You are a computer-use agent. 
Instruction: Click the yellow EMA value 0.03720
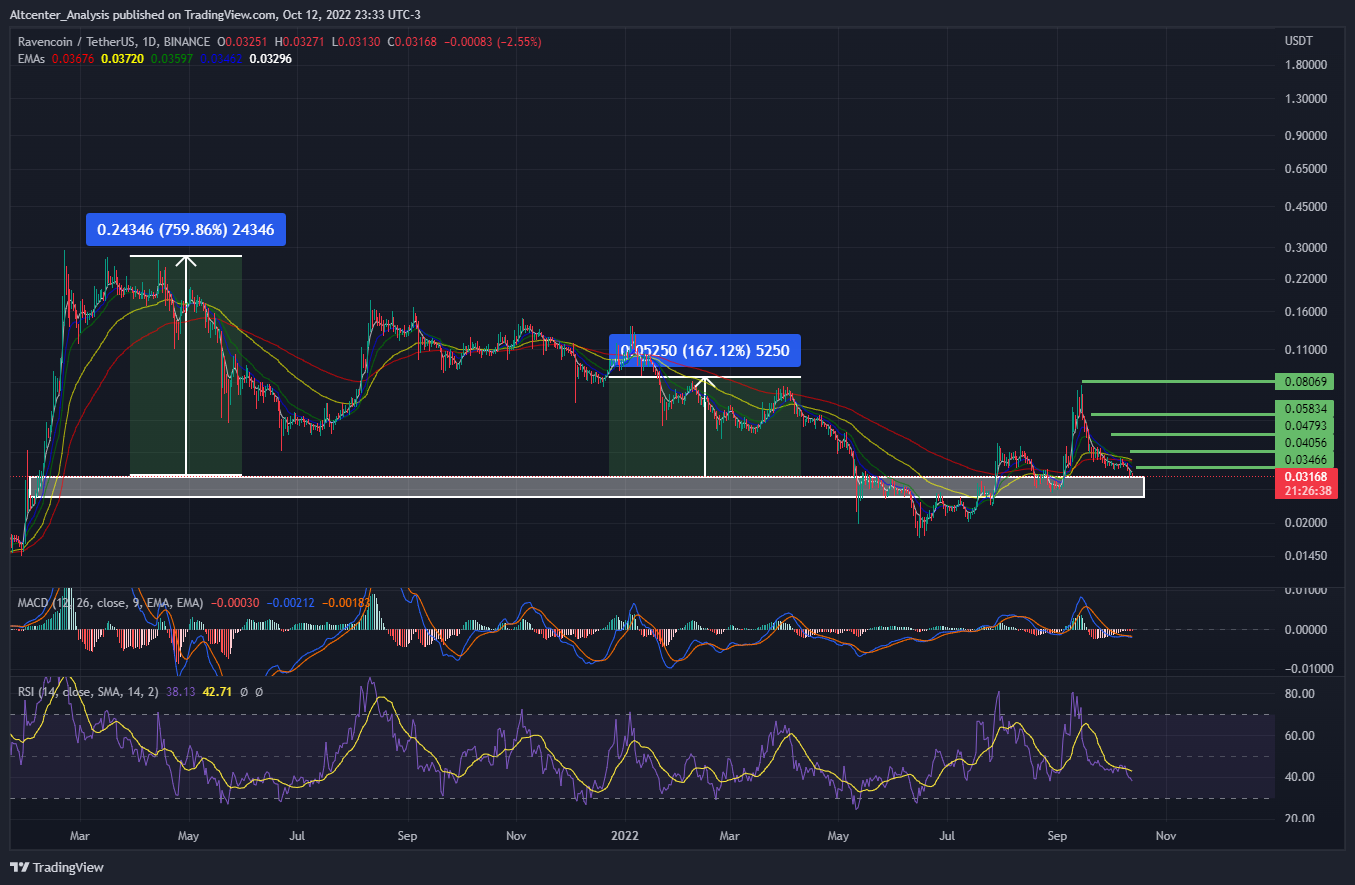121,59
